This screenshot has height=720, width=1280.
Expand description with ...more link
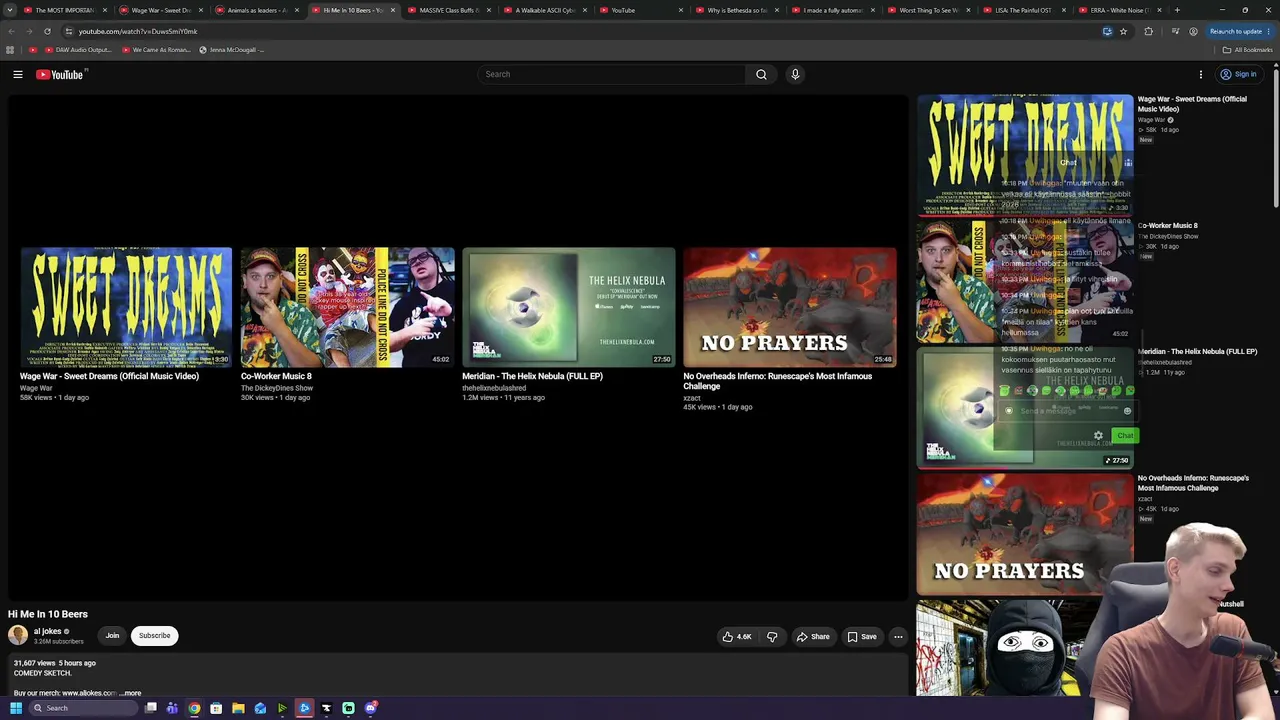coord(130,693)
